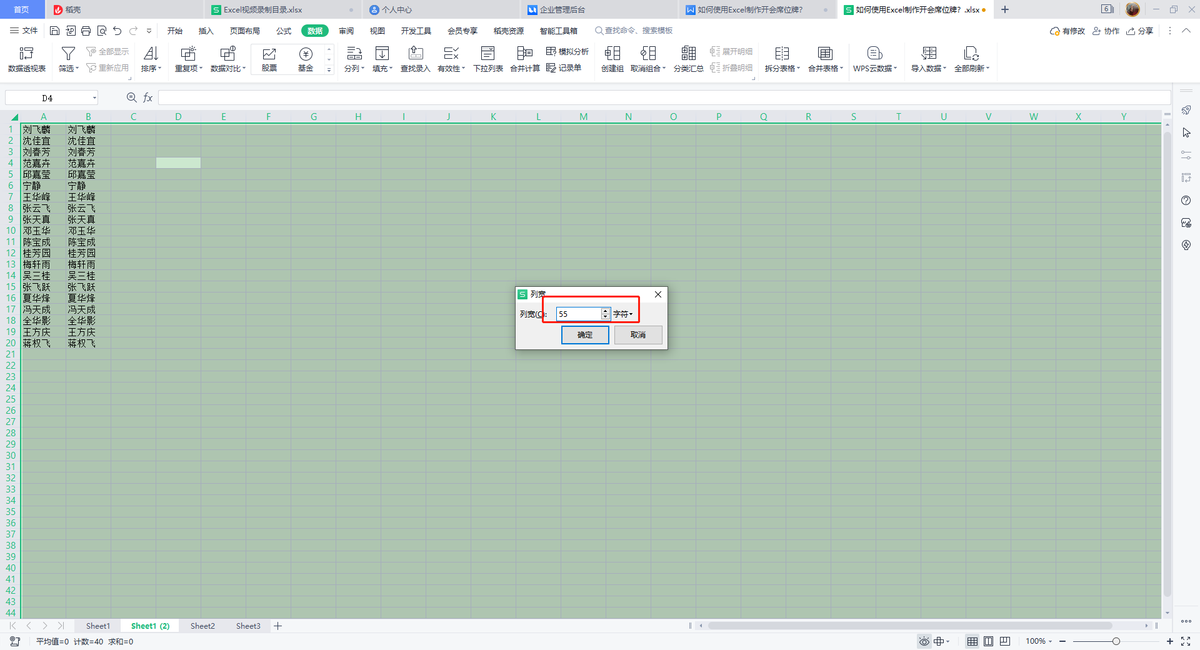Click the 取消组合 ungroup icon
Image resolution: width=1200 pixels, height=650 pixels.
(x=648, y=53)
